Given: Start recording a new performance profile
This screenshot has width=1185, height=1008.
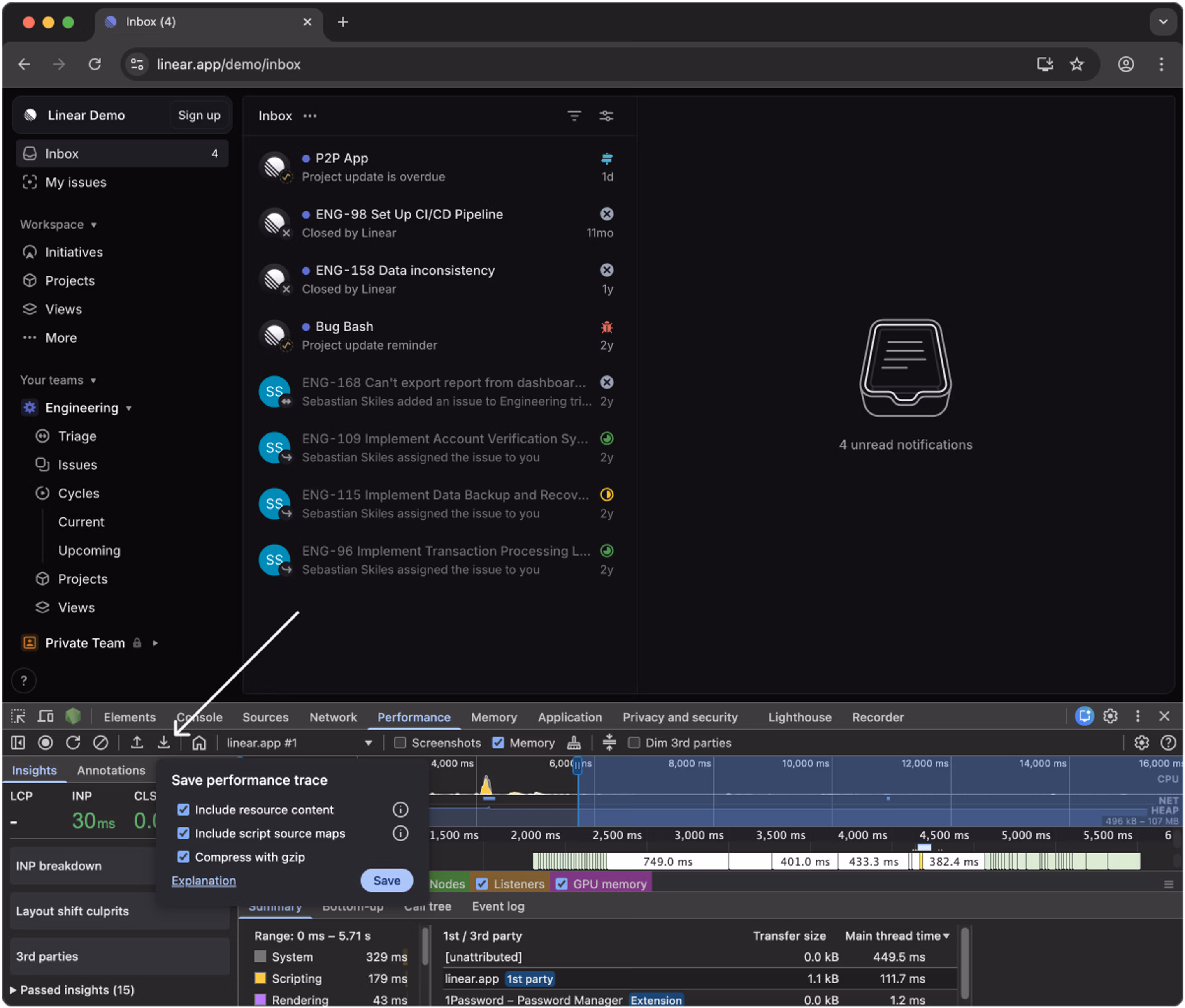Looking at the screenshot, I should pos(46,743).
